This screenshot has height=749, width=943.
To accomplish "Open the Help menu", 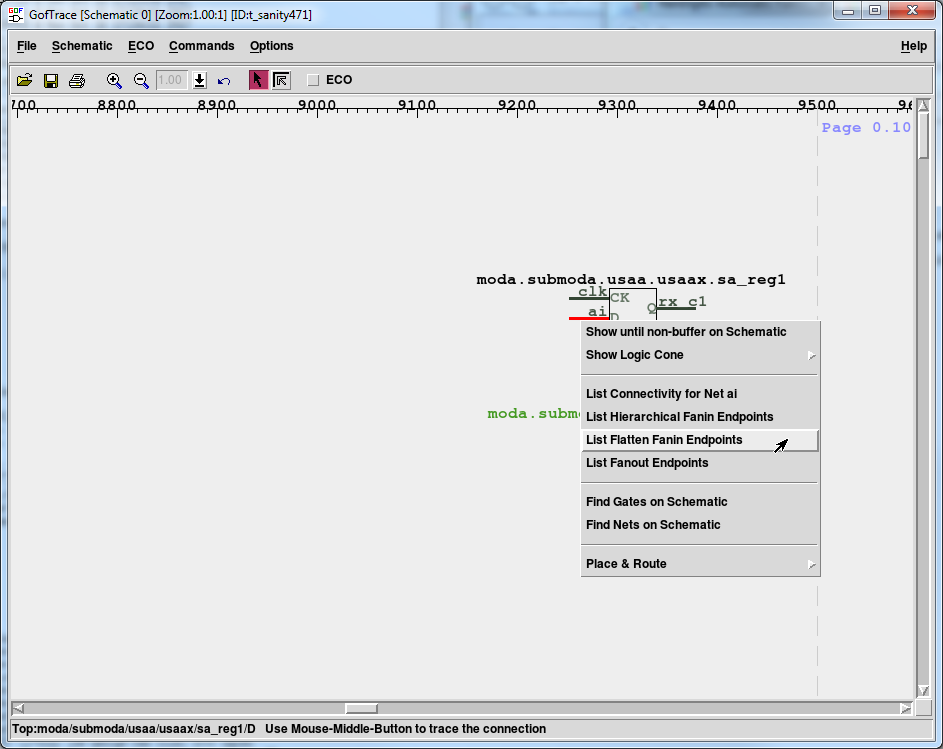I will pos(913,46).
